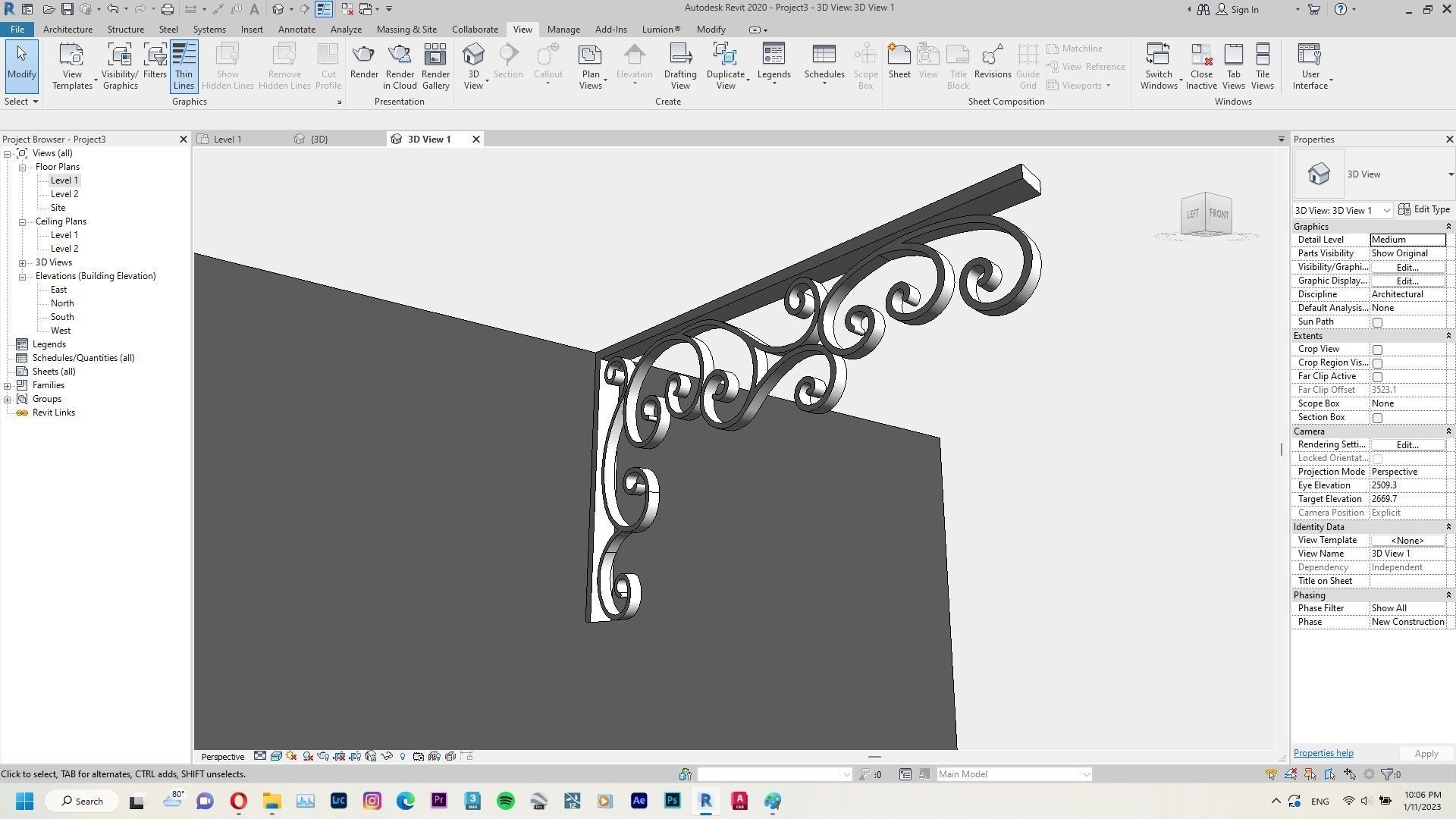
Task: Select the Tile Views tool in Windows panel
Action: click(x=1262, y=64)
